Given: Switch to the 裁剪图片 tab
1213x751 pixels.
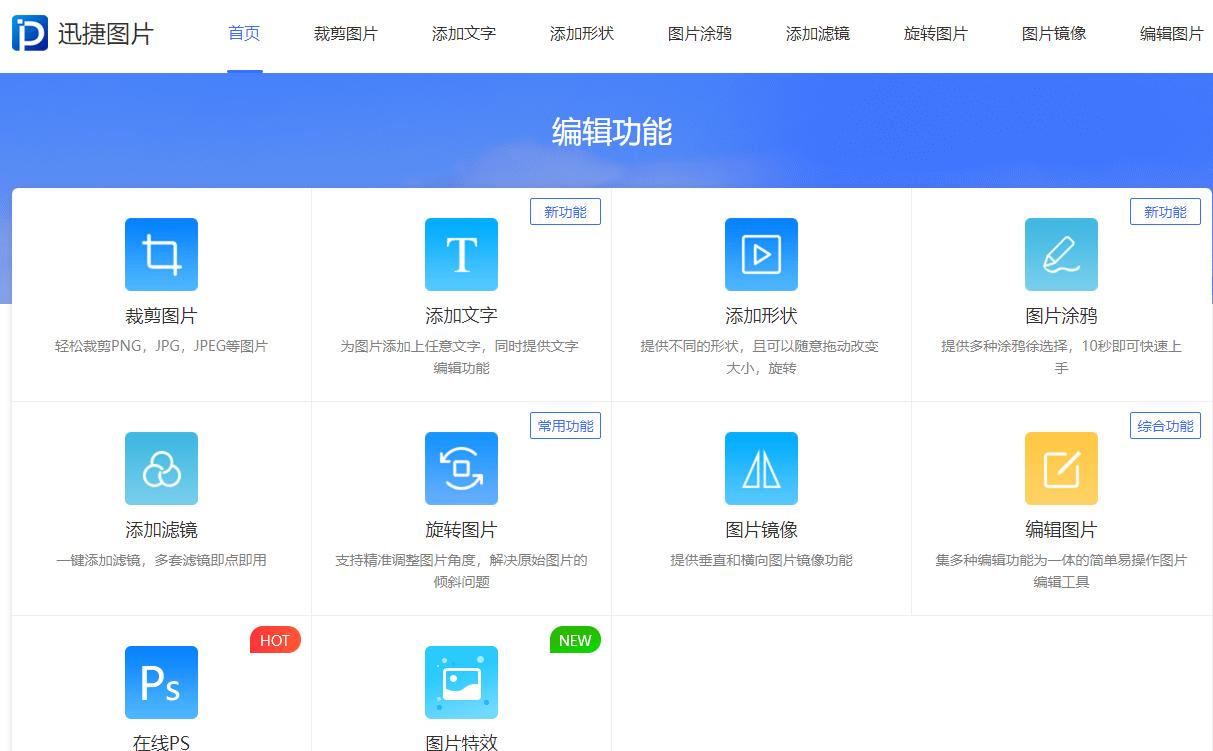Looking at the screenshot, I should click(345, 33).
